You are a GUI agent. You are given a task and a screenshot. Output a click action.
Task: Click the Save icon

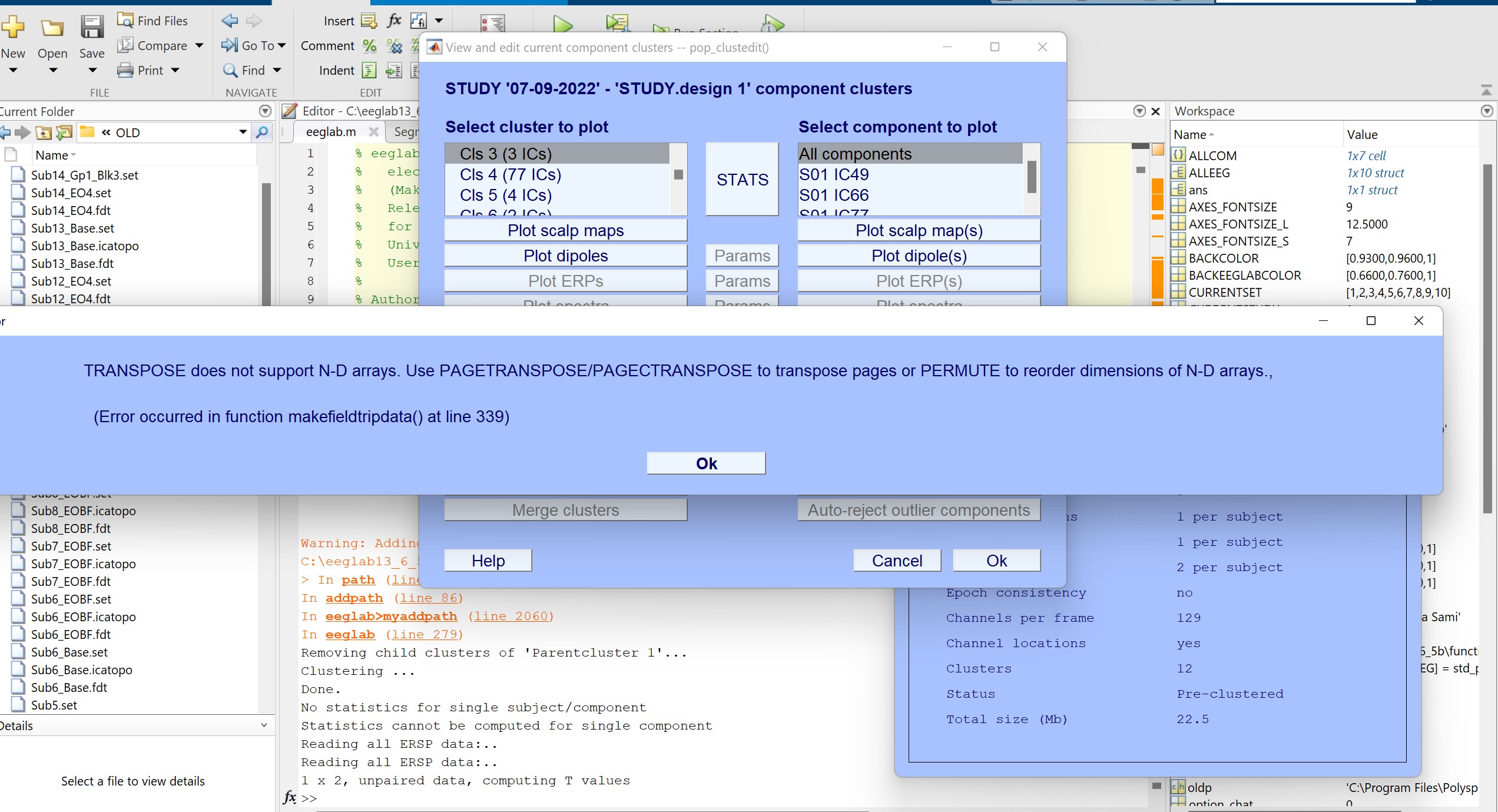[91, 27]
